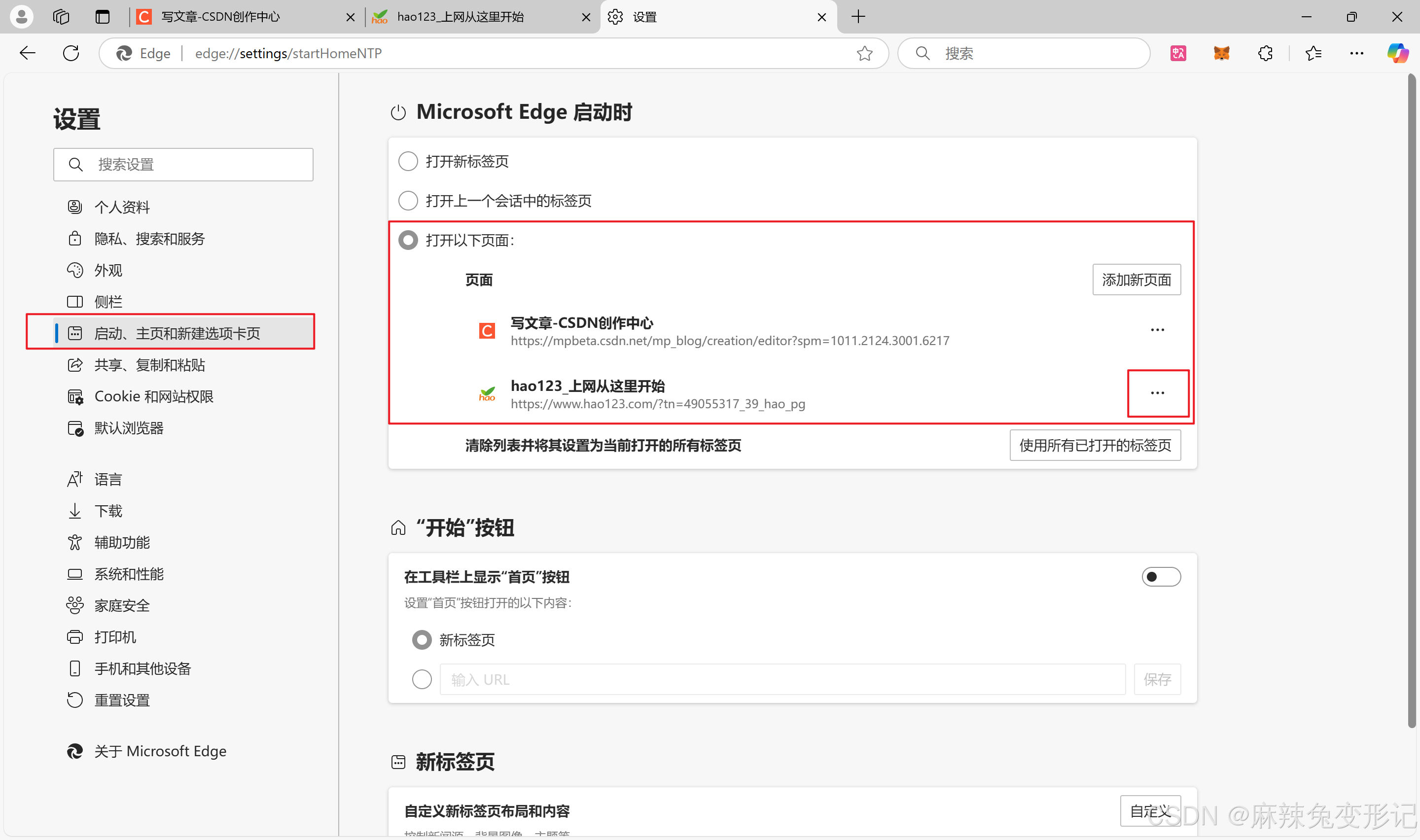
Task: Select 打开新标签页 radio option
Action: click(x=408, y=161)
